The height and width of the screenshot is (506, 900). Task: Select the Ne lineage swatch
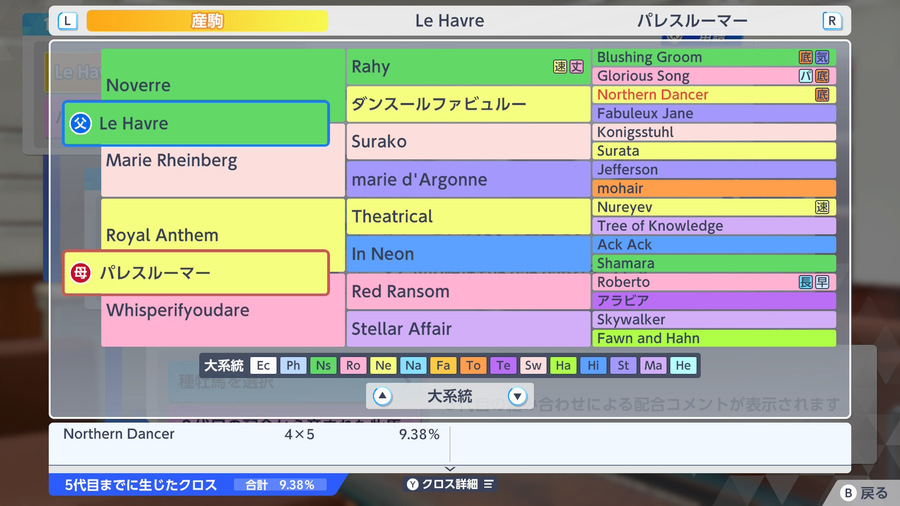coord(383,365)
